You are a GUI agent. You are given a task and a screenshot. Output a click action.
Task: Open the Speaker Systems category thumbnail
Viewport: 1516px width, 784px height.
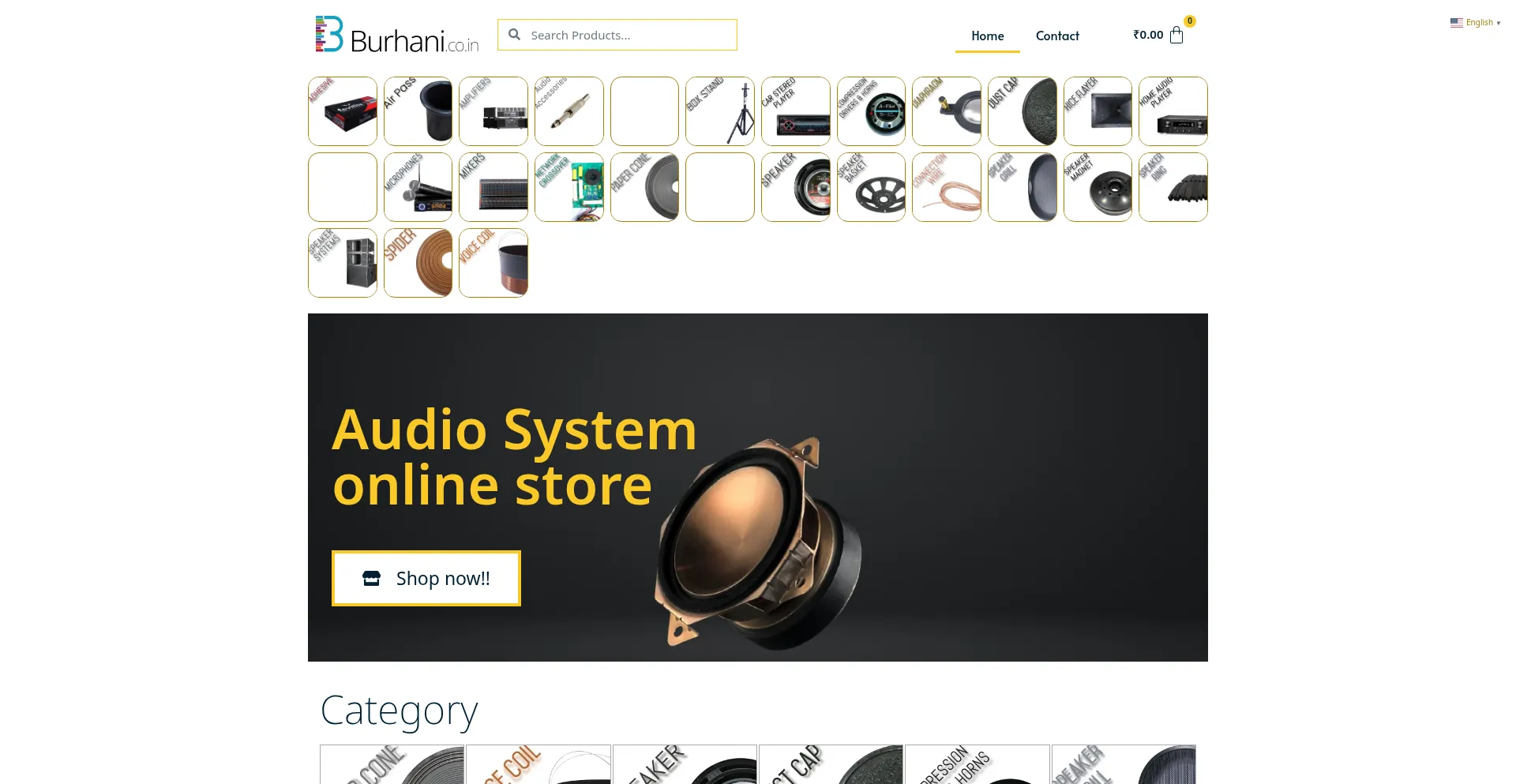(x=343, y=263)
